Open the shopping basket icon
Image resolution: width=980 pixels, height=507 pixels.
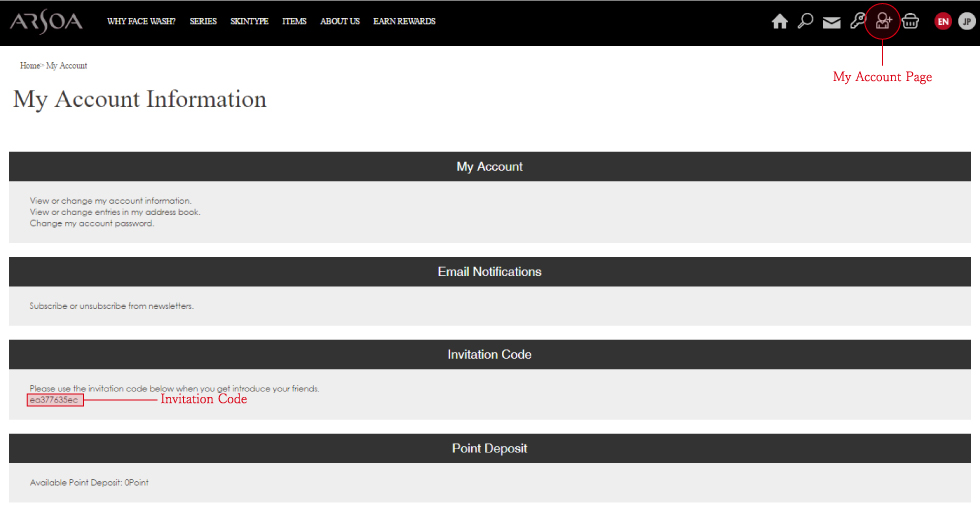pyautogui.click(x=910, y=21)
